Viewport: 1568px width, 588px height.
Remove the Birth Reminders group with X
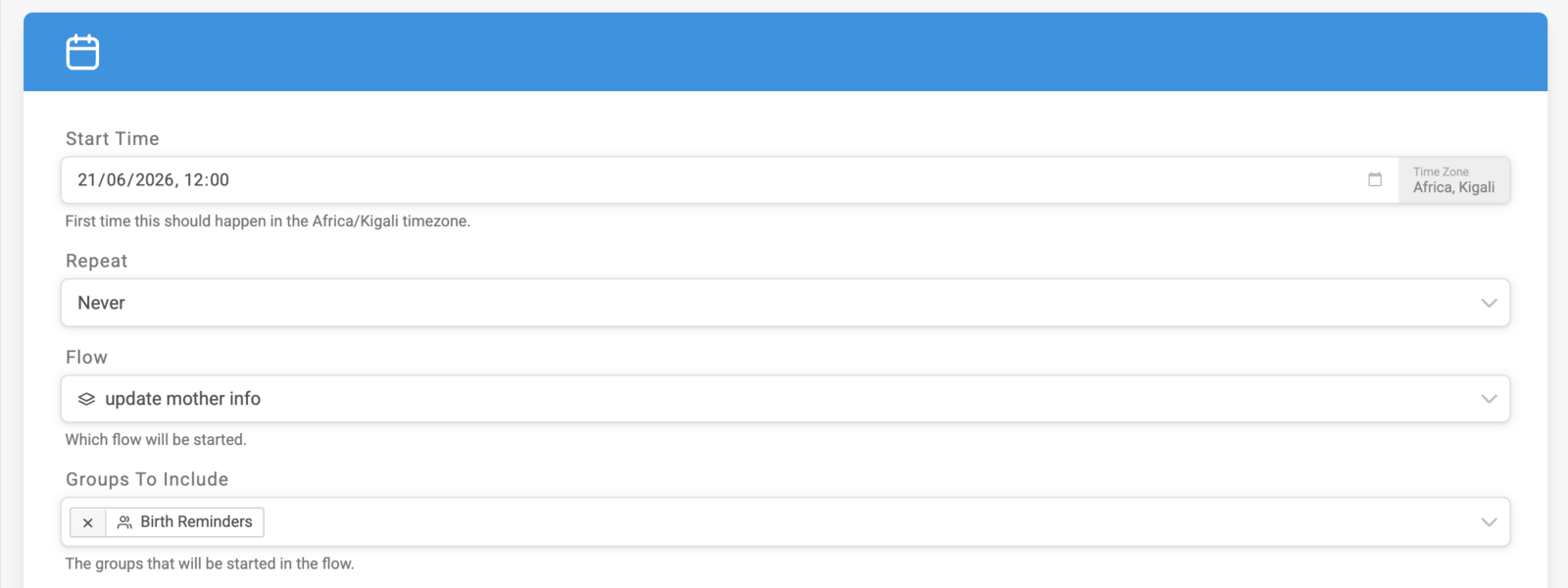88,522
